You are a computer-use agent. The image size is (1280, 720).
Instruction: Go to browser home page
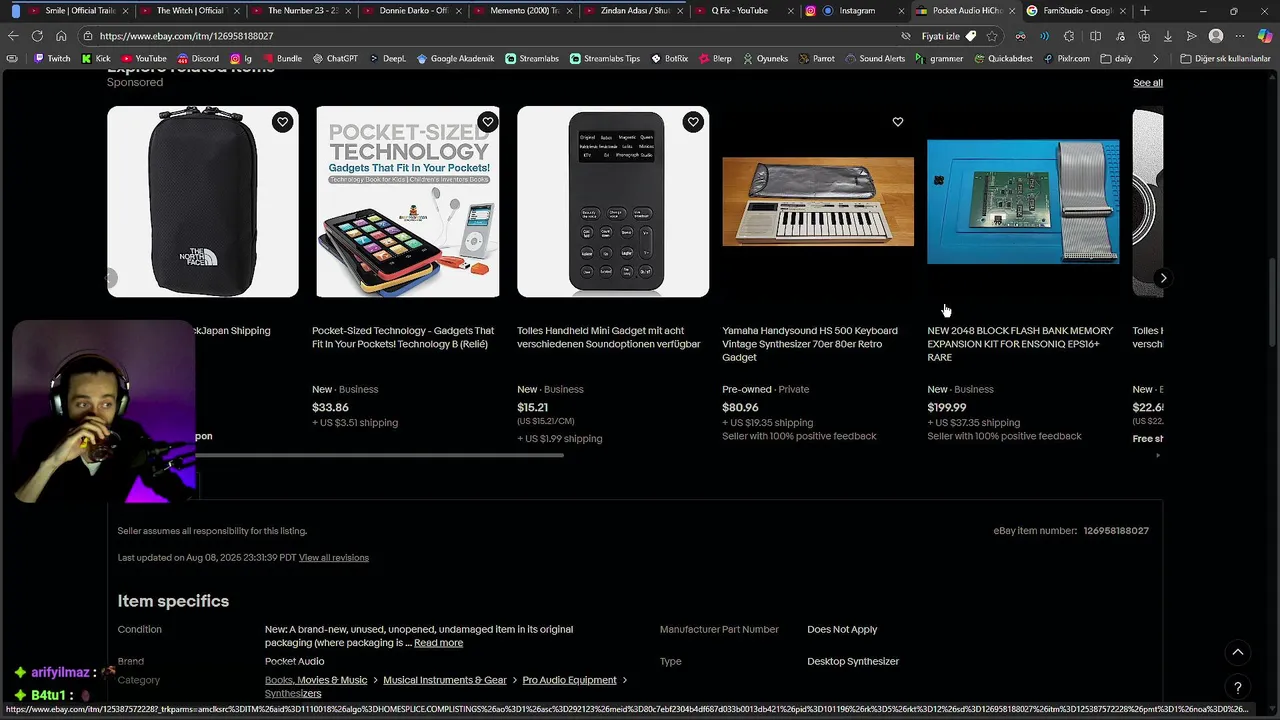[x=61, y=36]
